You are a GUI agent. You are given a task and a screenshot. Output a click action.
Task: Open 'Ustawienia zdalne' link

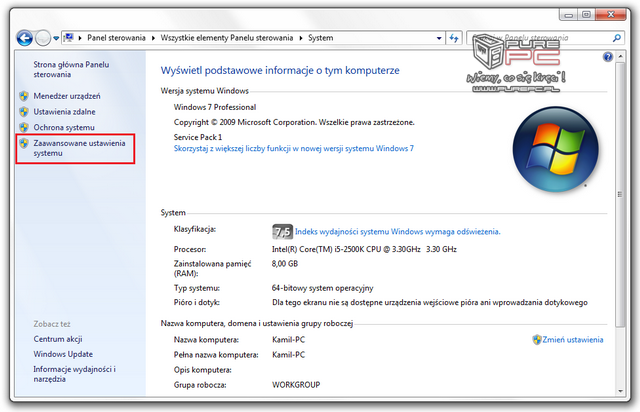coord(64,111)
